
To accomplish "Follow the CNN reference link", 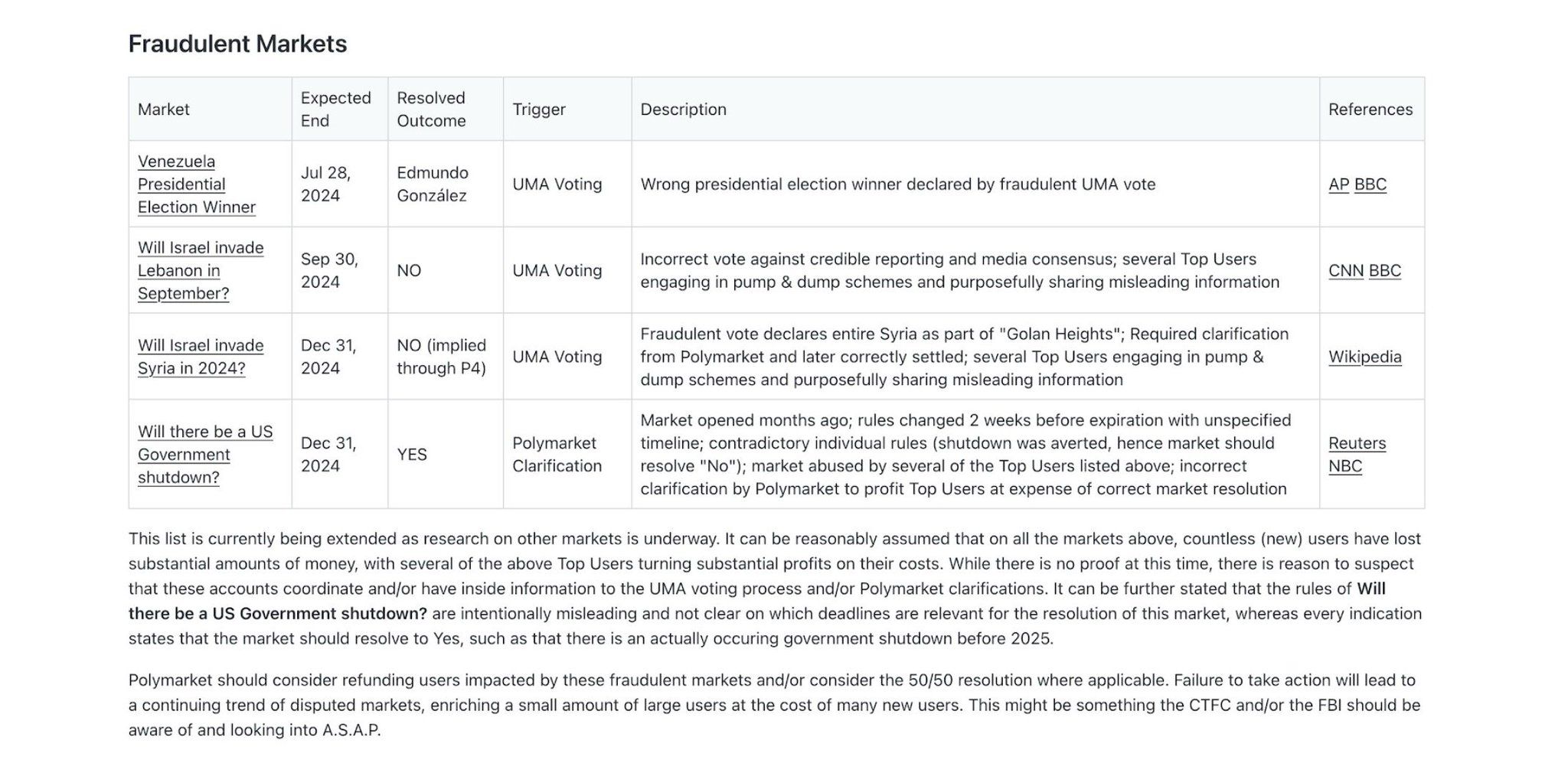I will (x=1346, y=271).
